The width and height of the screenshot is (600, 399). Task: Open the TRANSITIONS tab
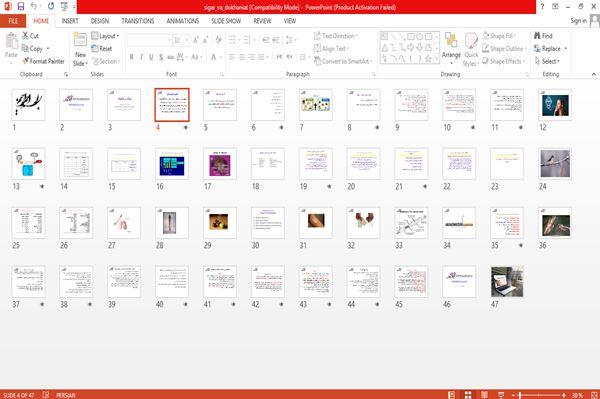click(x=138, y=21)
